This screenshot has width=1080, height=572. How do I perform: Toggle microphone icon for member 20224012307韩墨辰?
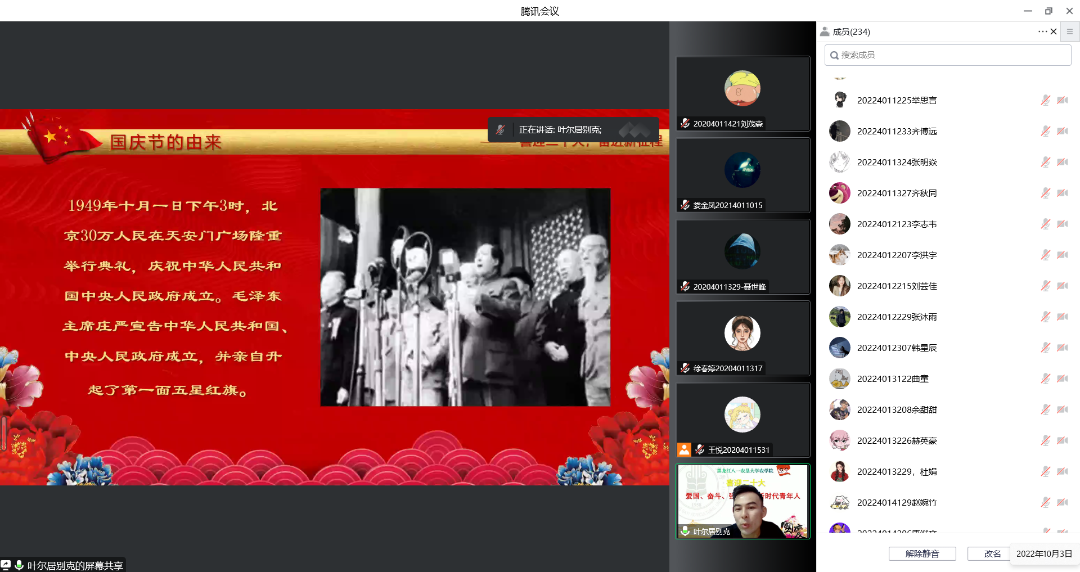click(x=1045, y=348)
